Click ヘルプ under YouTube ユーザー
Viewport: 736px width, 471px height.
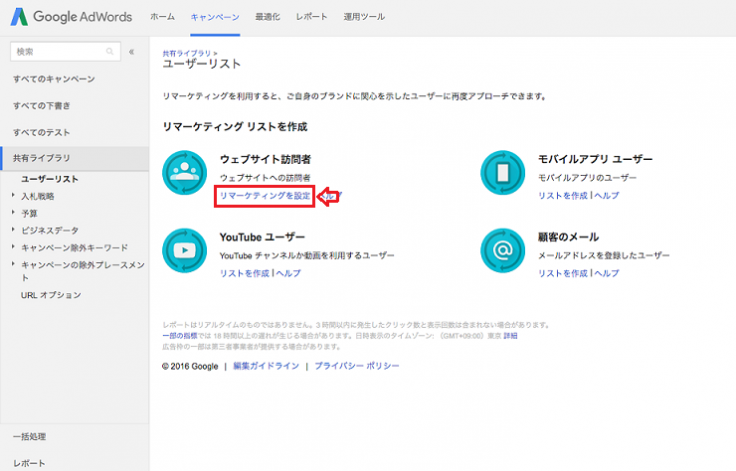coord(288,273)
